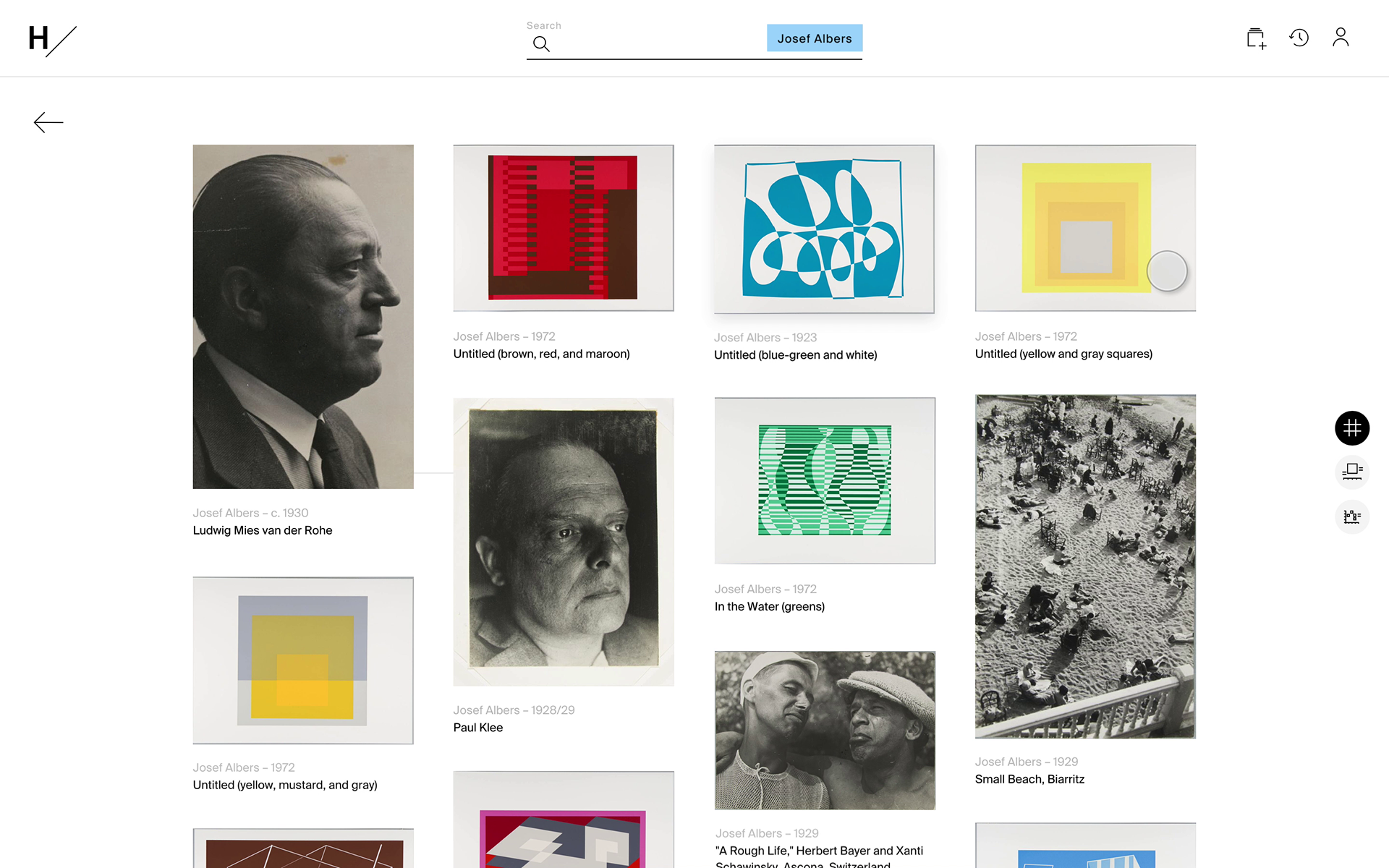Image resolution: width=1389 pixels, height=868 pixels.
Task: Click into the search text field
Action: 658,43
